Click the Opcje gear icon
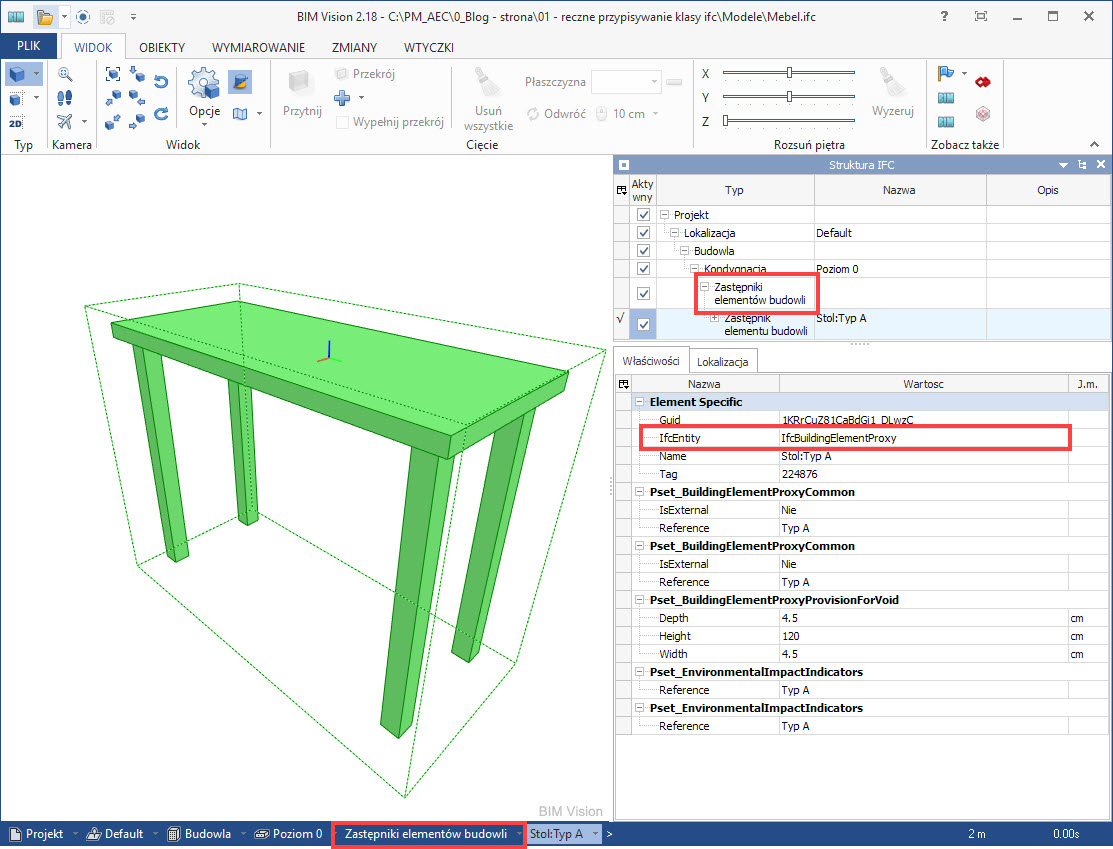Screen dimensions: 1113x849 point(204,82)
